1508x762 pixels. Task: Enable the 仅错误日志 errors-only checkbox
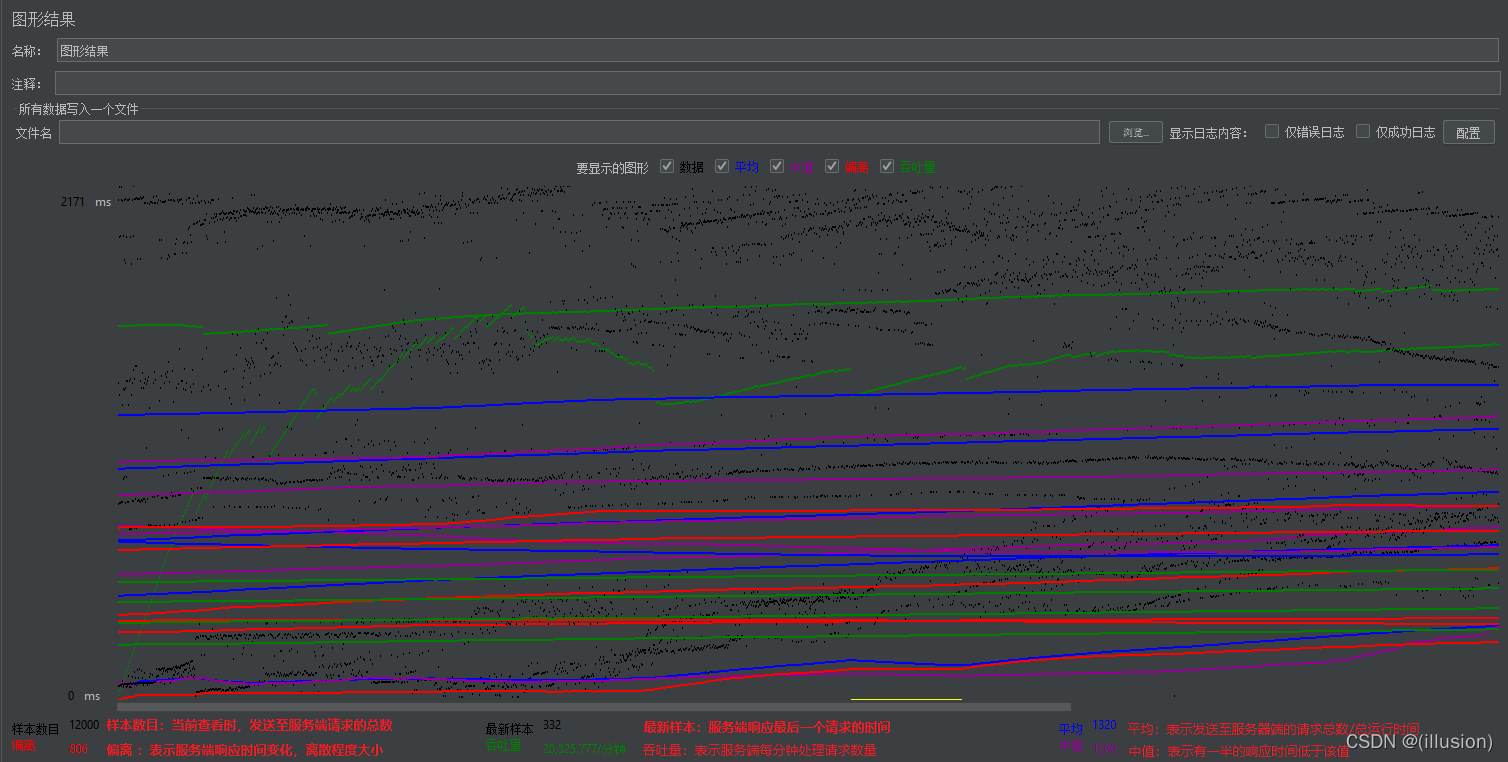coord(1272,131)
